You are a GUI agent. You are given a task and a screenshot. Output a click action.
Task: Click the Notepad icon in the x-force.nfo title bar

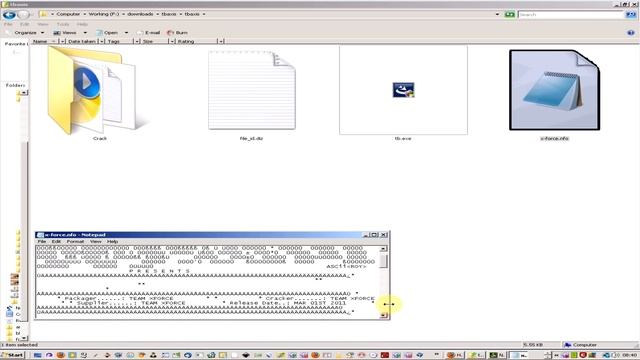click(x=40, y=235)
